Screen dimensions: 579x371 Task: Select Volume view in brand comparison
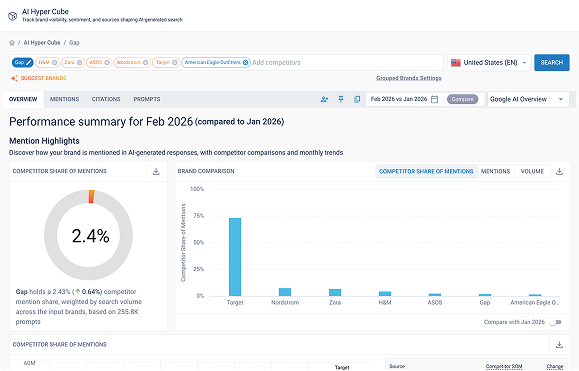tap(532, 171)
